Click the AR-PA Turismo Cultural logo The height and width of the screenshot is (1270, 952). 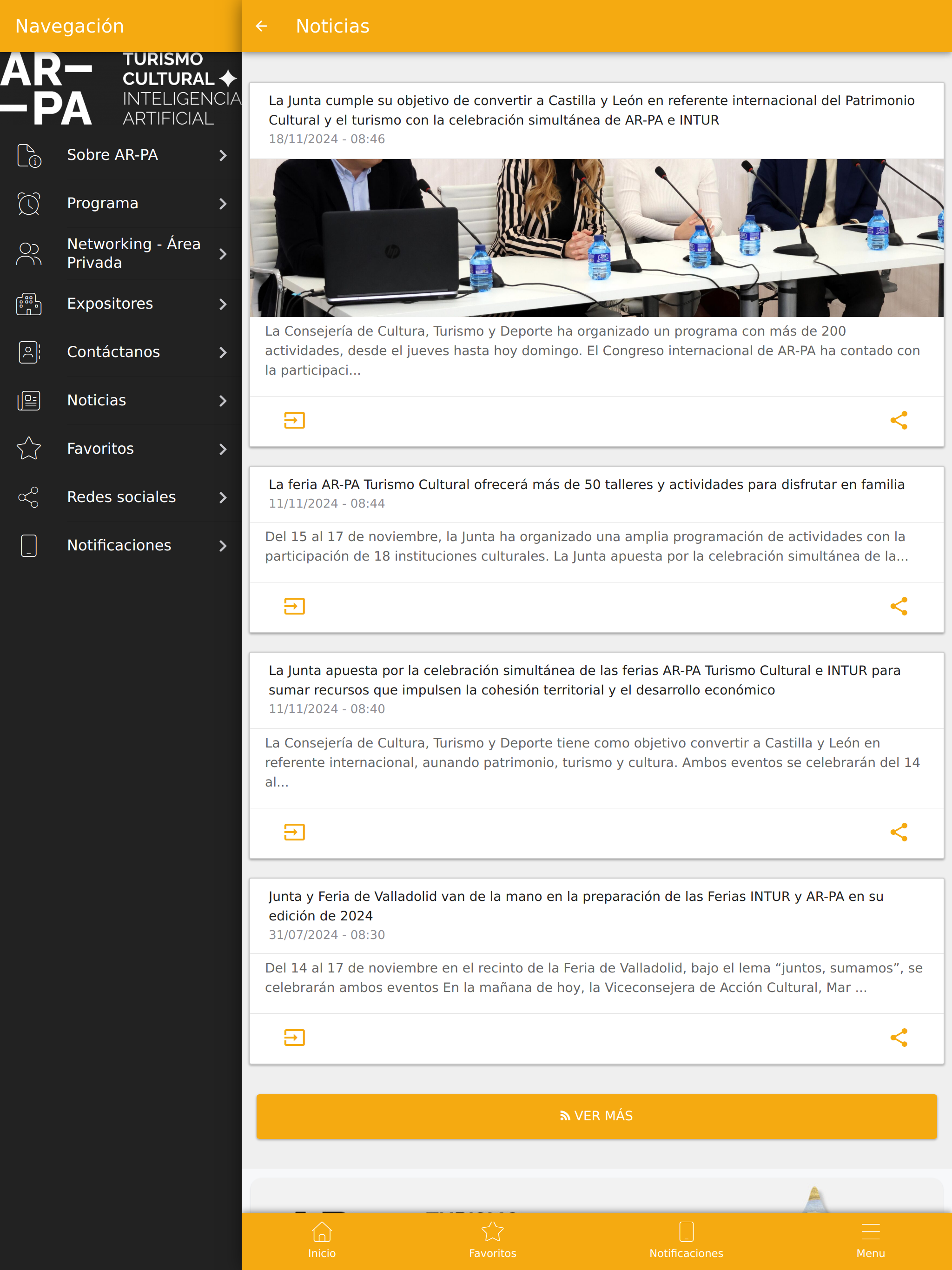120,89
